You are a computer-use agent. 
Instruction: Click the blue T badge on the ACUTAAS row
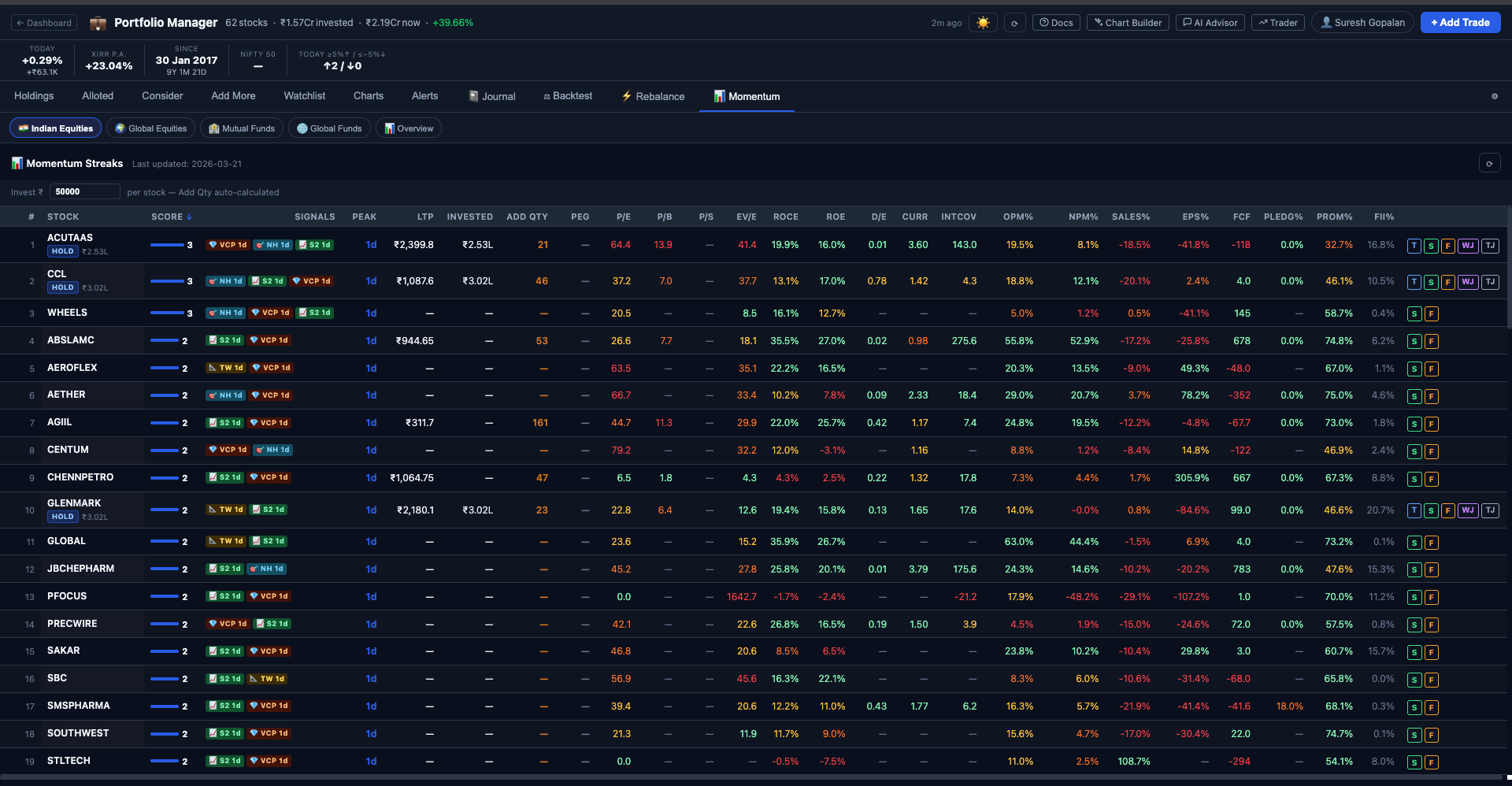pyautogui.click(x=1414, y=245)
